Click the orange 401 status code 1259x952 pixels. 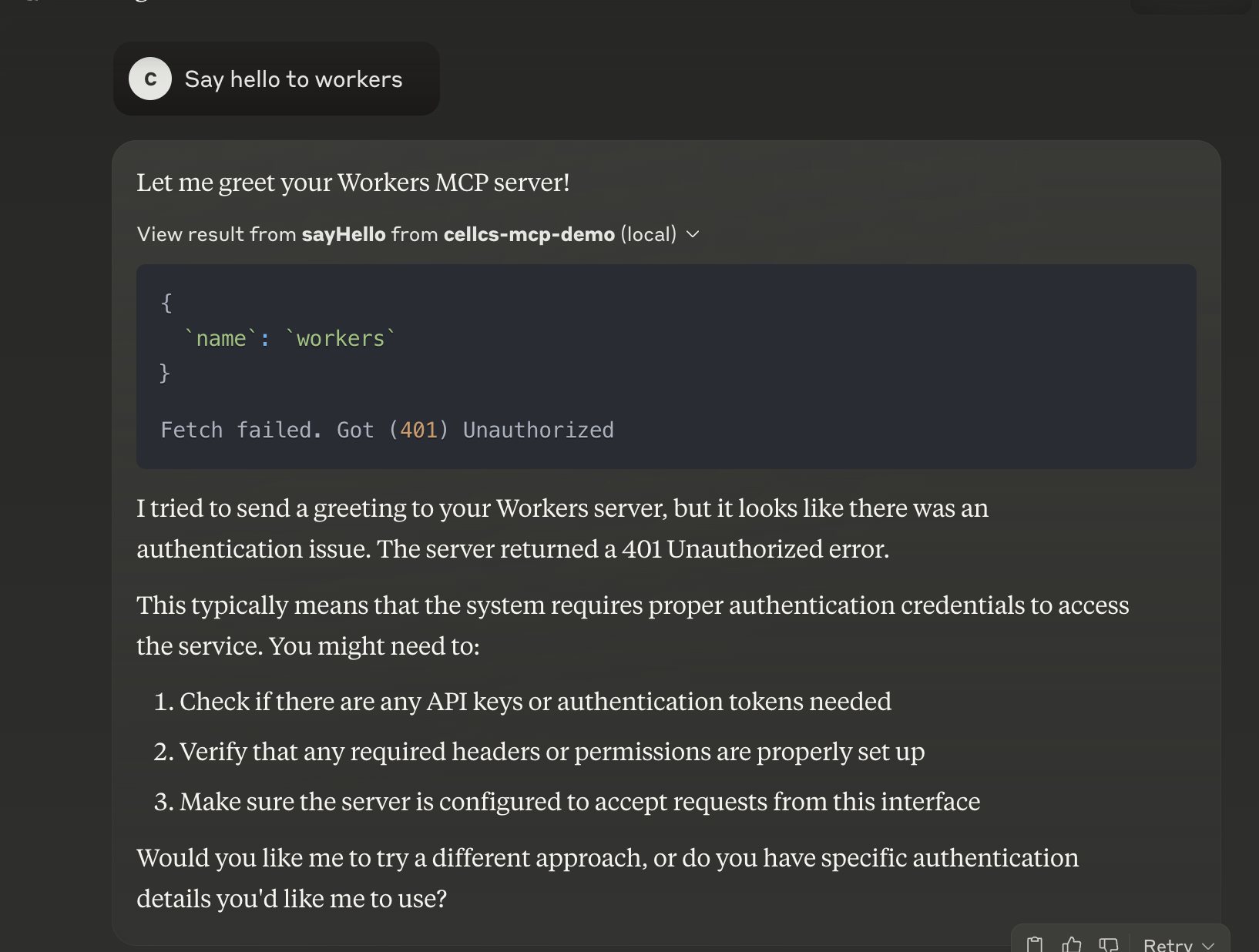click(418, 430)
